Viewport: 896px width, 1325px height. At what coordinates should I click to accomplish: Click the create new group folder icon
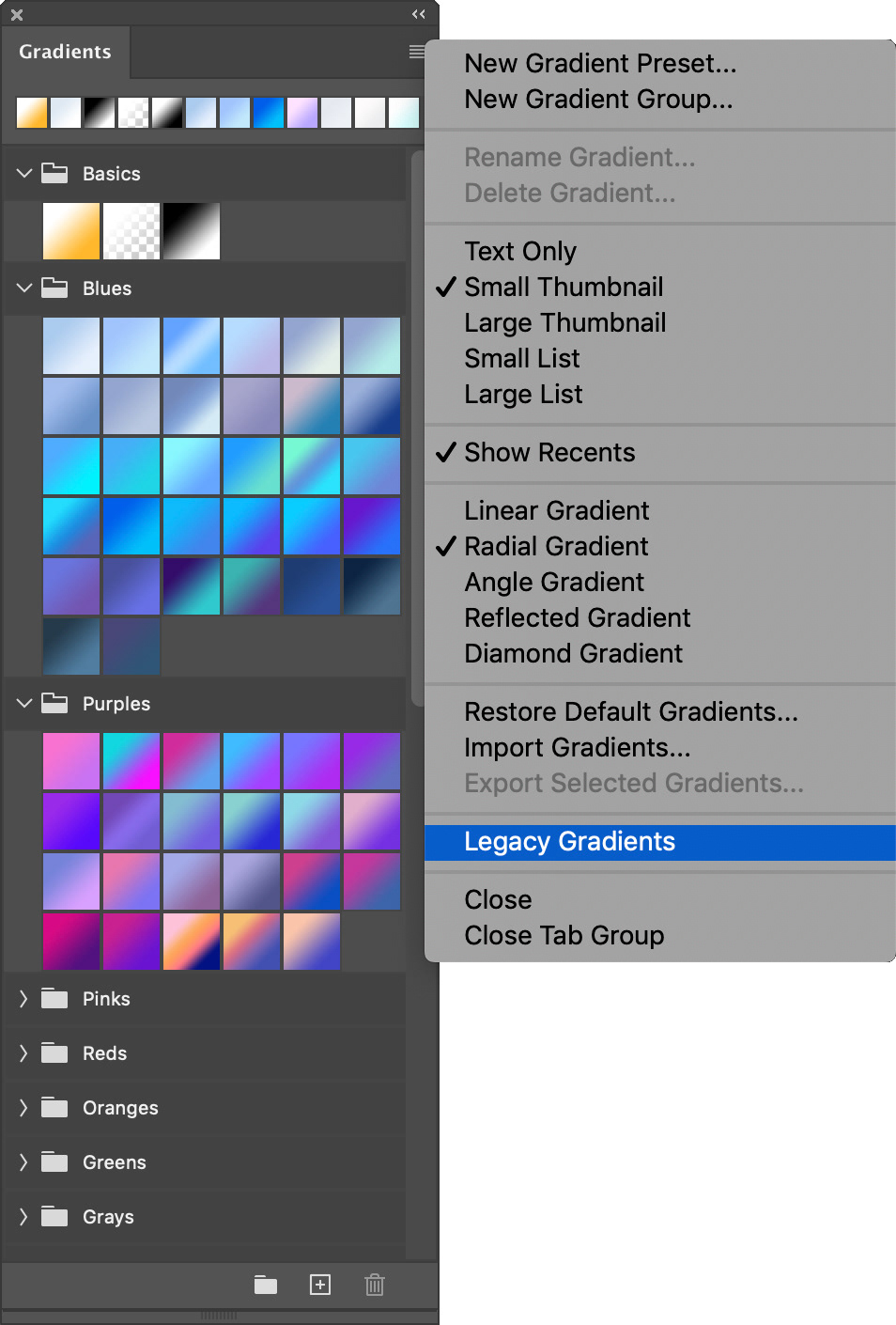click(x=266, y=1285)
